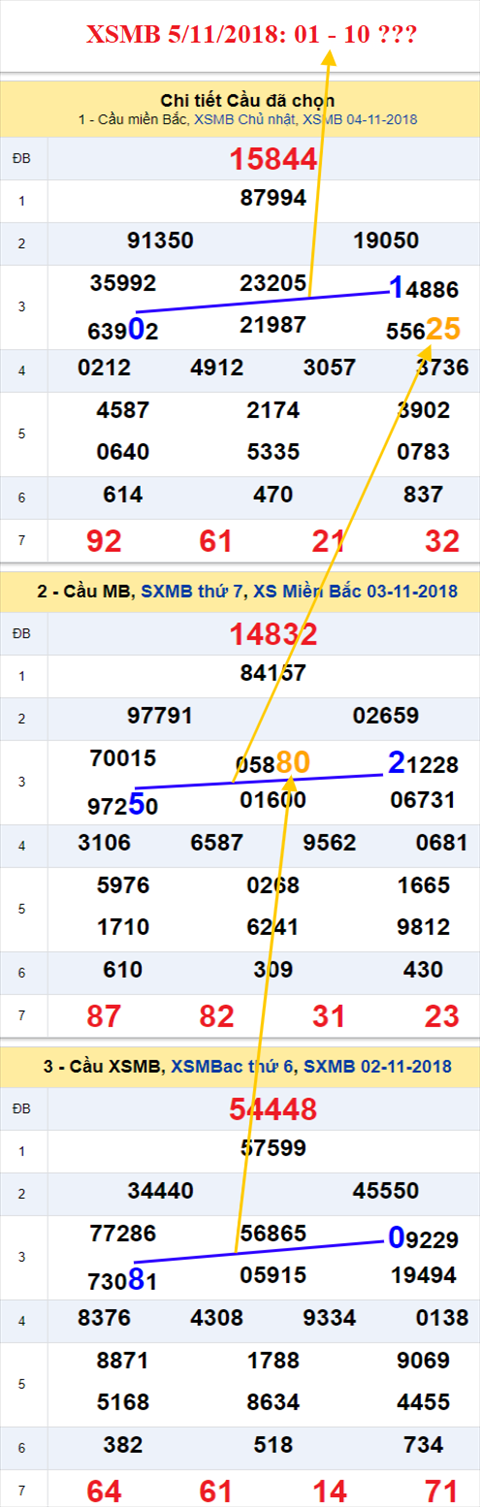Follow the 'XSMBac thứ 6' link
This screenshot has height=1507, width=480.
point(233,1067)
